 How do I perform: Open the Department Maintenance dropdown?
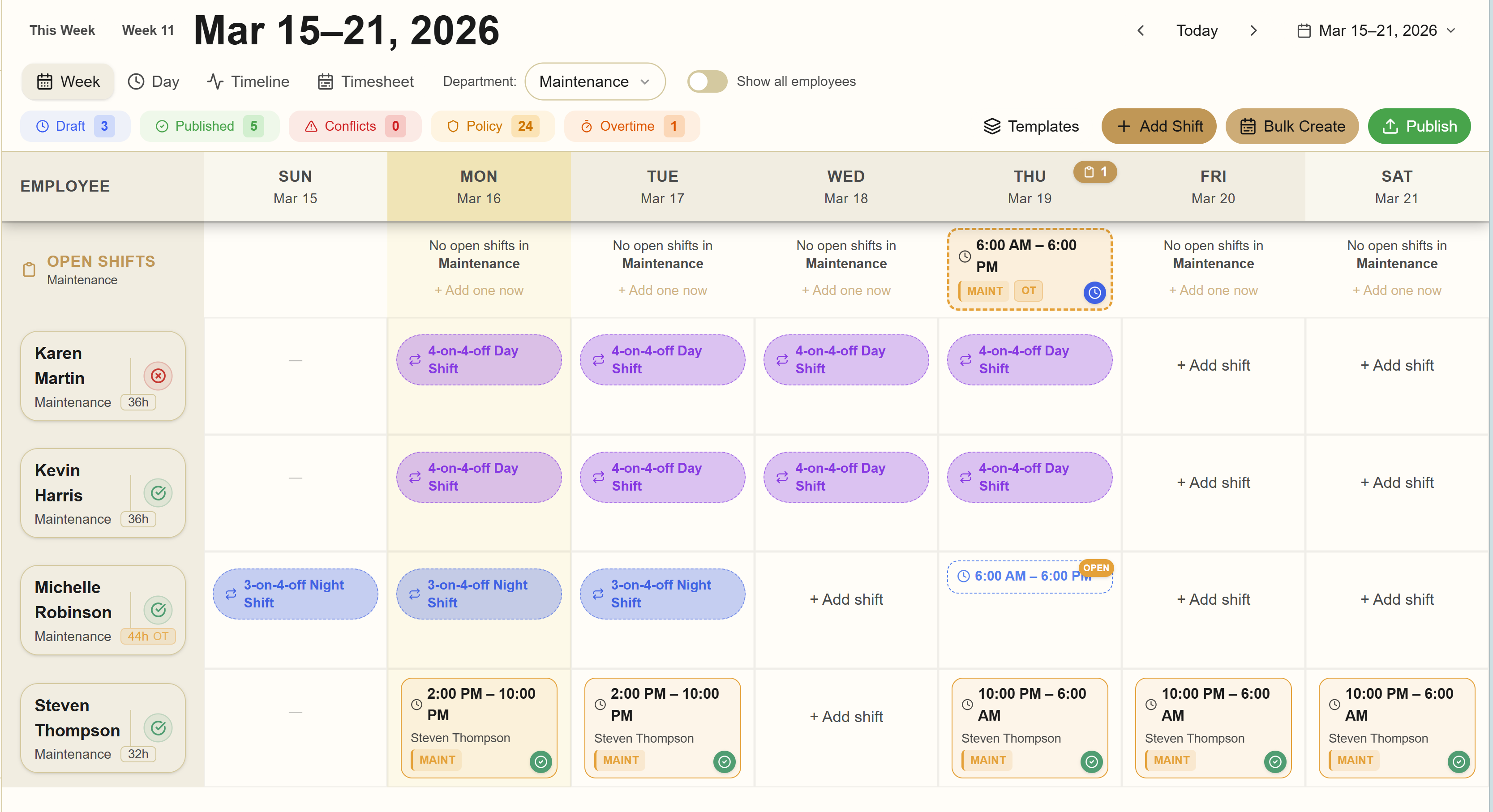(595, 81)
